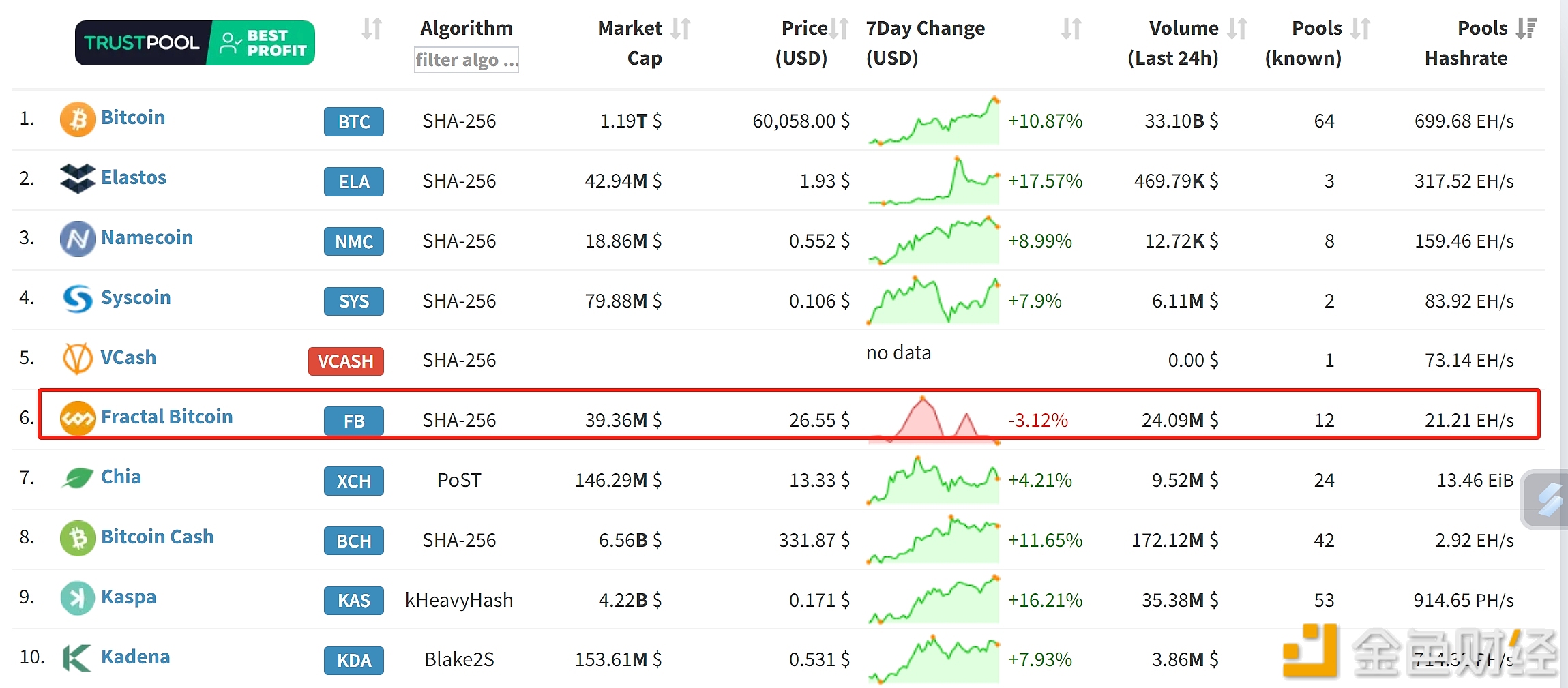Image resolution: width=1568 pixels, height=688 pixels.
Task: Click Elastos change +17.57%
Action: click(1046, 181)
